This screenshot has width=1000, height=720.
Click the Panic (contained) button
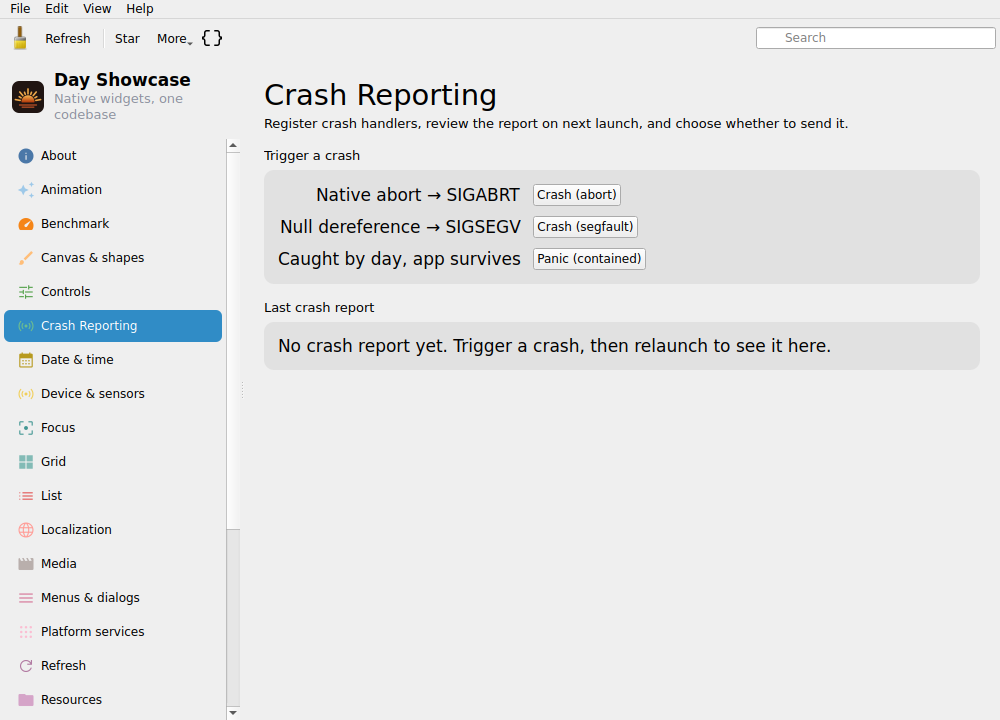tap(589, 258)
